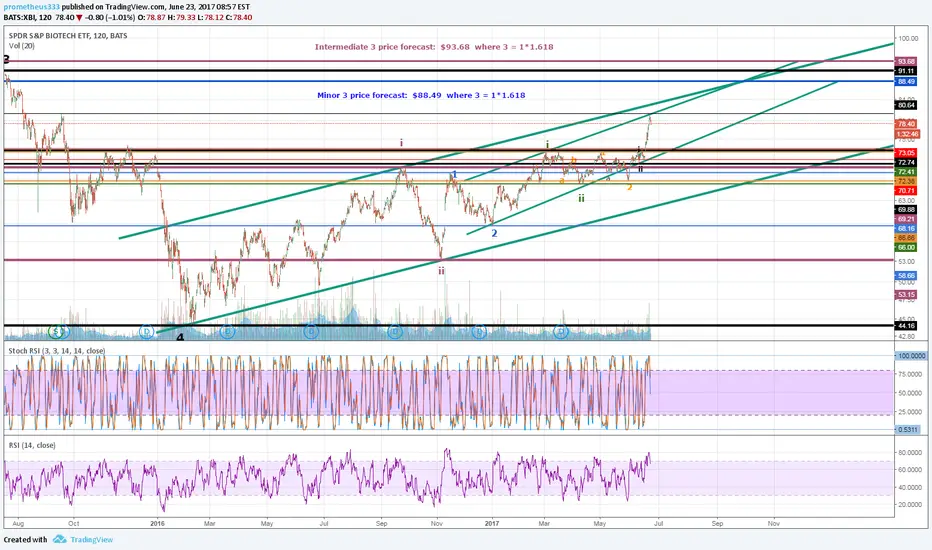Select the black wave 4 label
932x550 pixels.
tap(180, 337)
